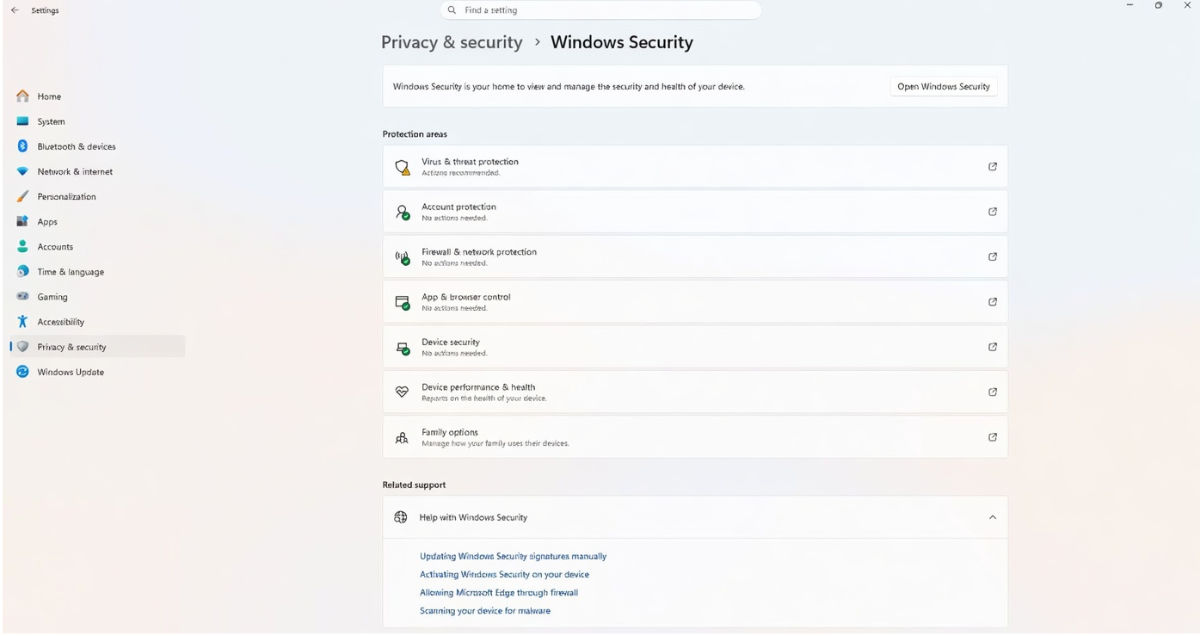Click the Family options people icon

(x=402, y=437)
